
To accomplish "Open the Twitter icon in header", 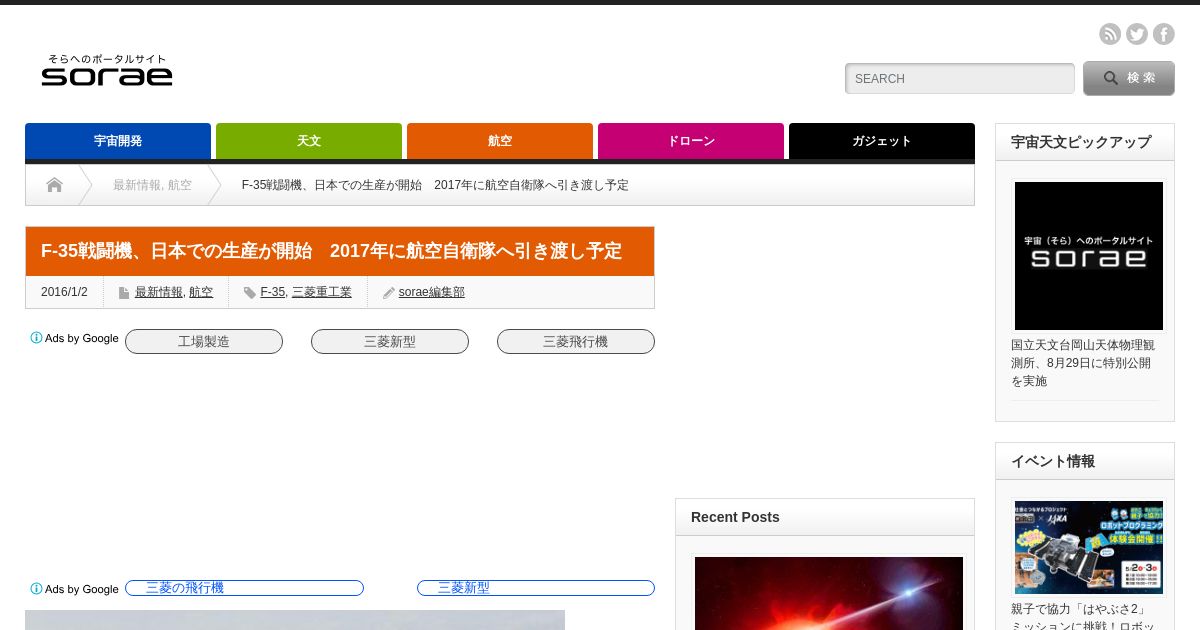I will [x=1137, y=34].
